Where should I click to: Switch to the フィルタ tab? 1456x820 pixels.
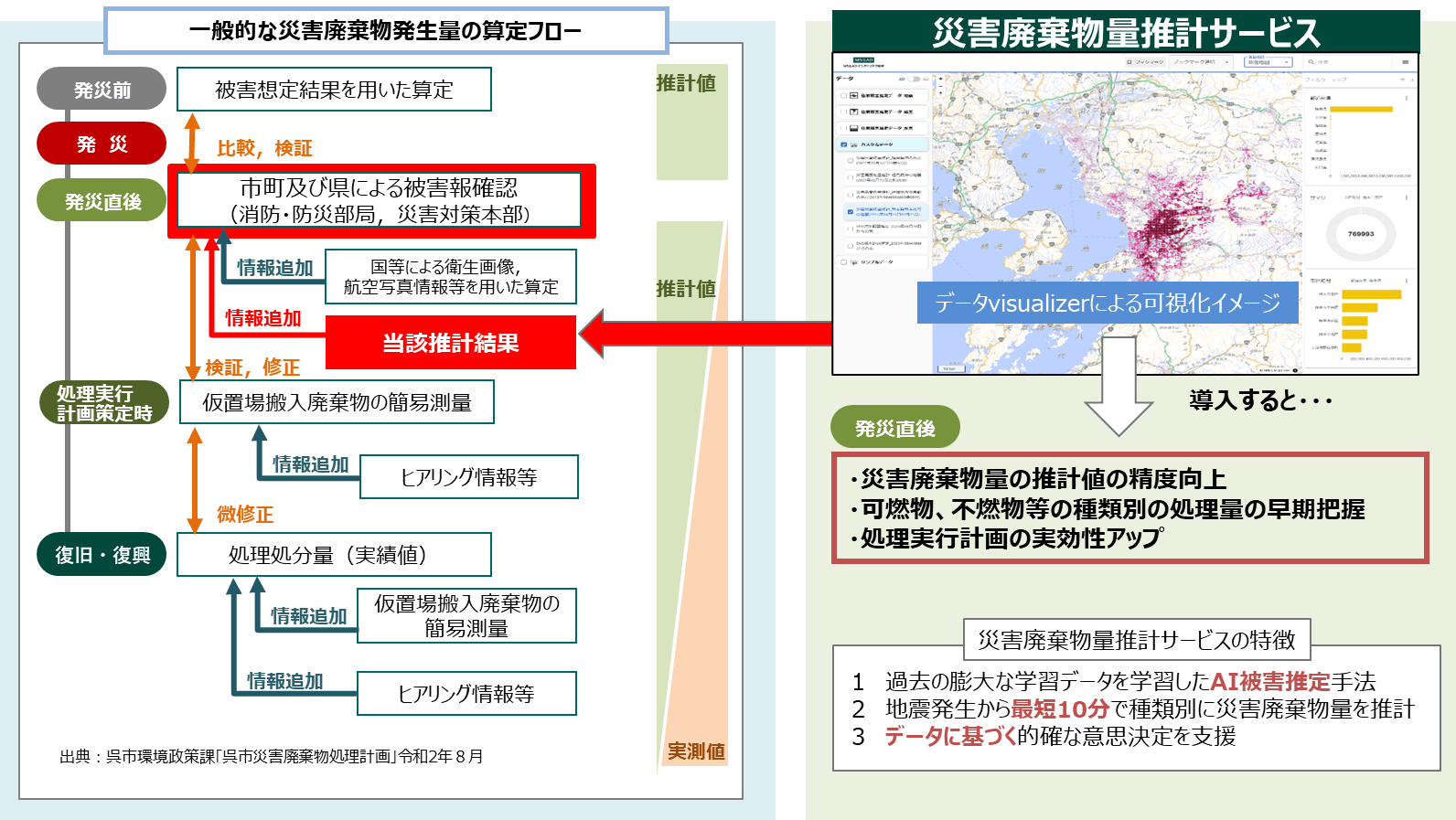pyautogui.click(x=1314, y=80)
